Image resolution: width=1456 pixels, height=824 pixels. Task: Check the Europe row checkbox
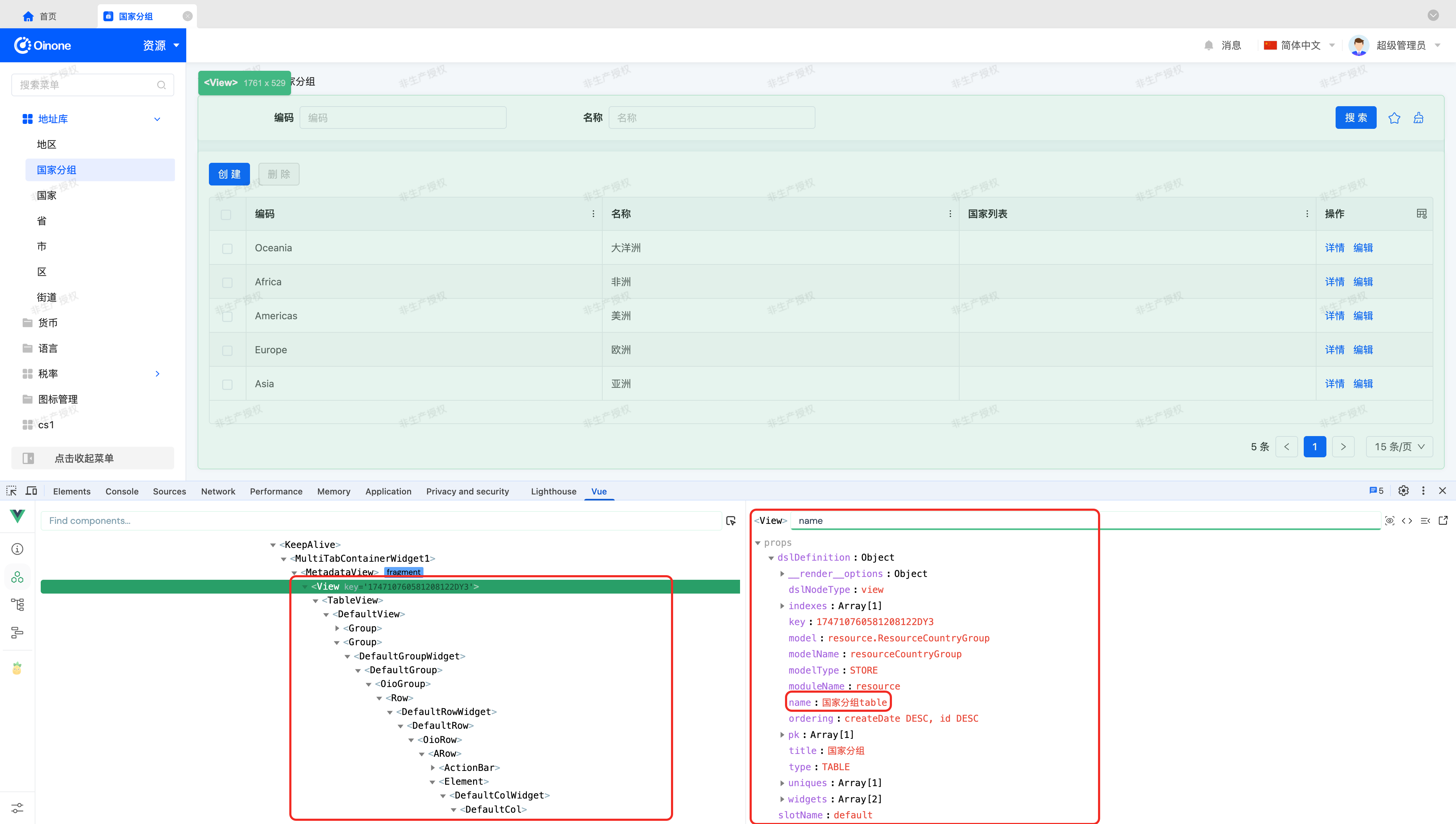click(227, 350)
